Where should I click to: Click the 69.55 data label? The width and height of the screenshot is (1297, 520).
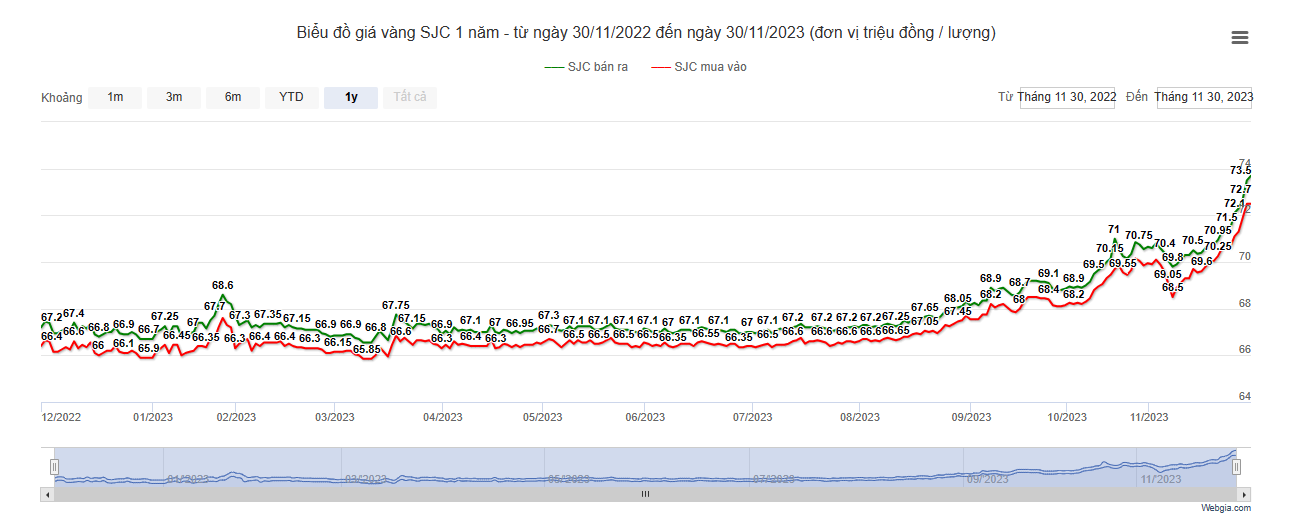click(1122, 263)
